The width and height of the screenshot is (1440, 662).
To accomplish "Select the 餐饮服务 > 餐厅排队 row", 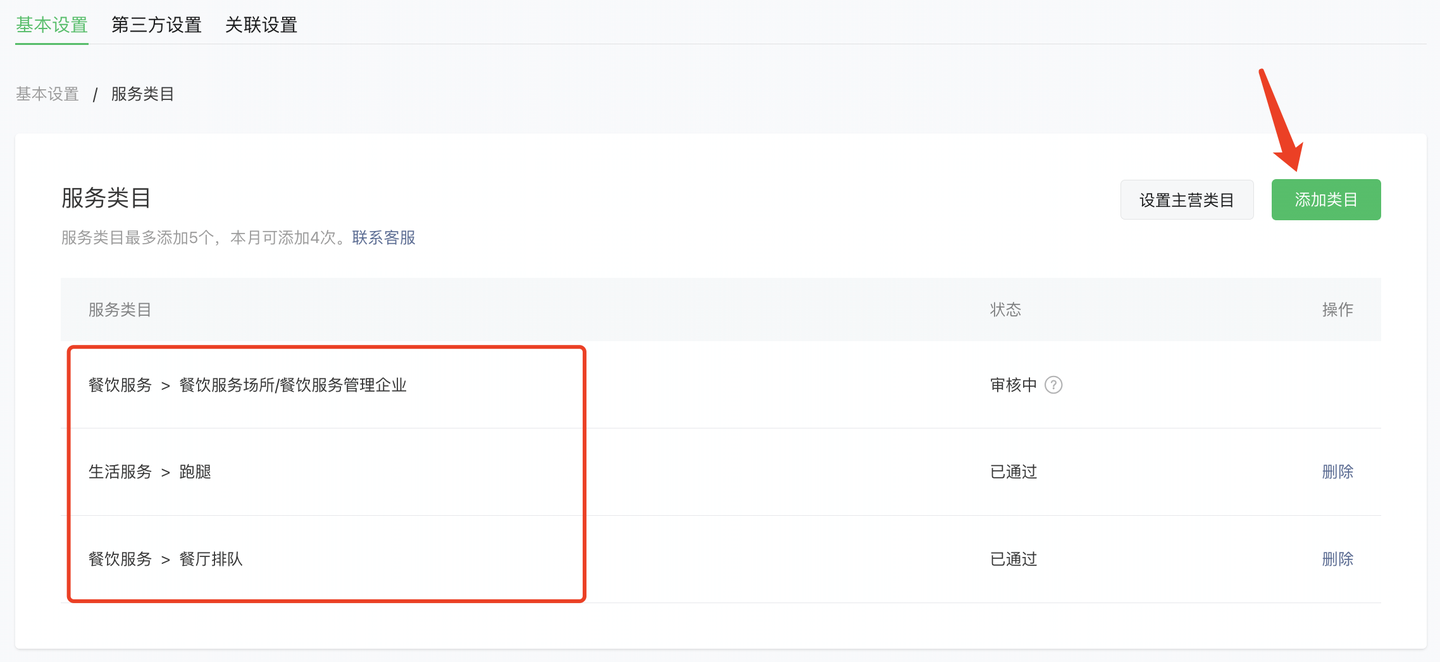I will coord(720,559).
